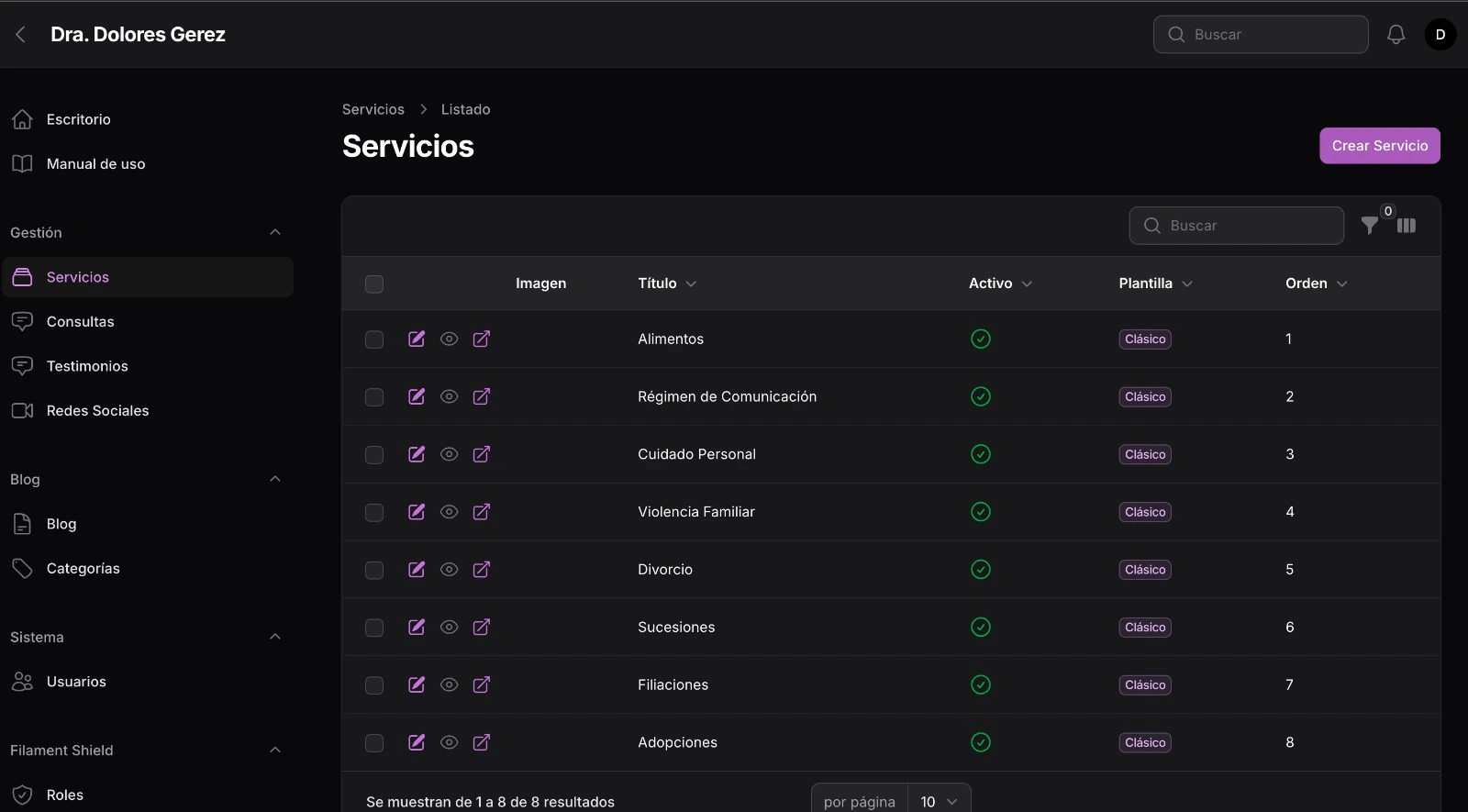This screenshot has width=1468, height=812.
Task: Open the per page 10 dropdown
Action: 939,801
